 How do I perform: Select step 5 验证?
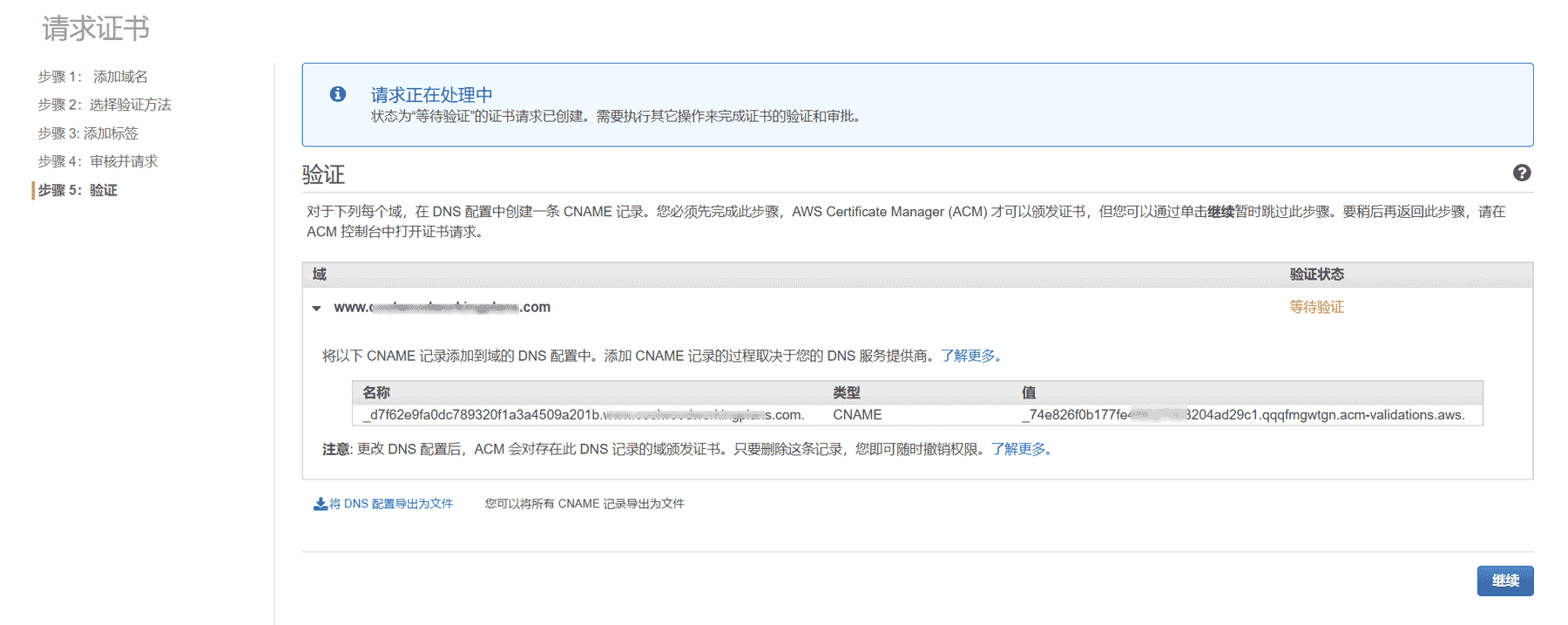click(x=77, y=190)
